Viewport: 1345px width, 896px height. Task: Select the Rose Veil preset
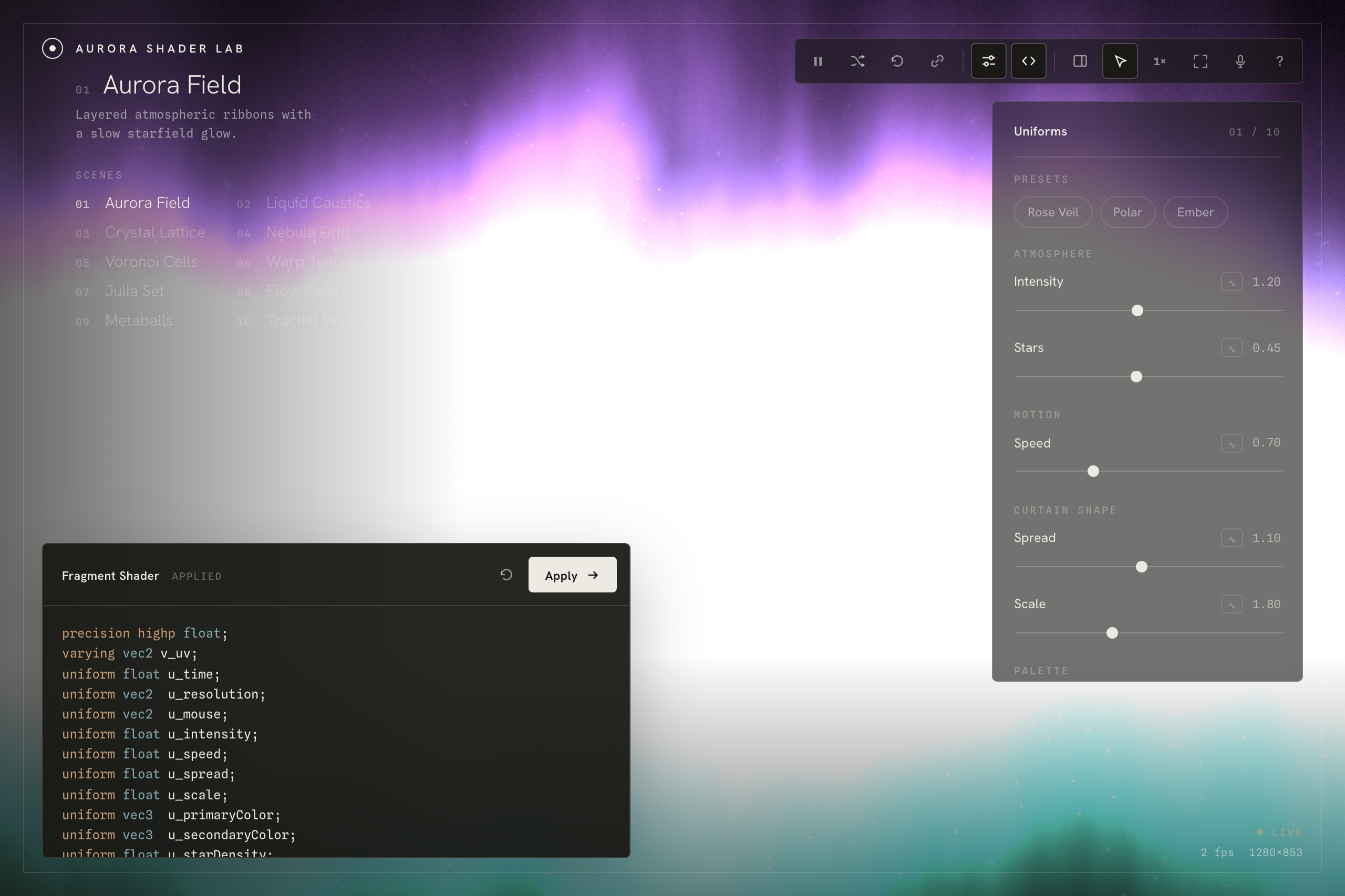(1052, 212)
